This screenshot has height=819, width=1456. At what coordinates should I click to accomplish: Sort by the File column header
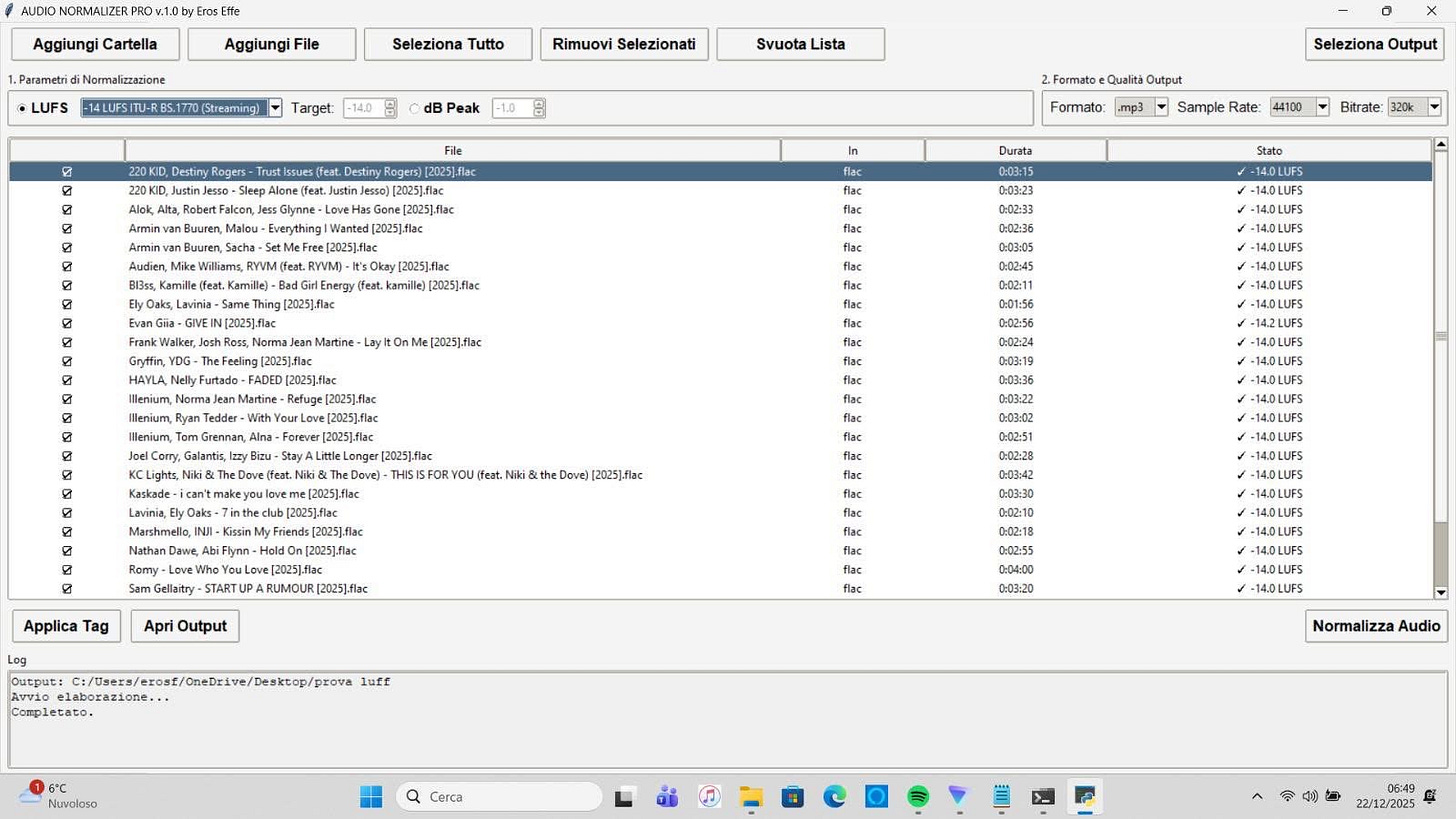(x=453, y=151)
